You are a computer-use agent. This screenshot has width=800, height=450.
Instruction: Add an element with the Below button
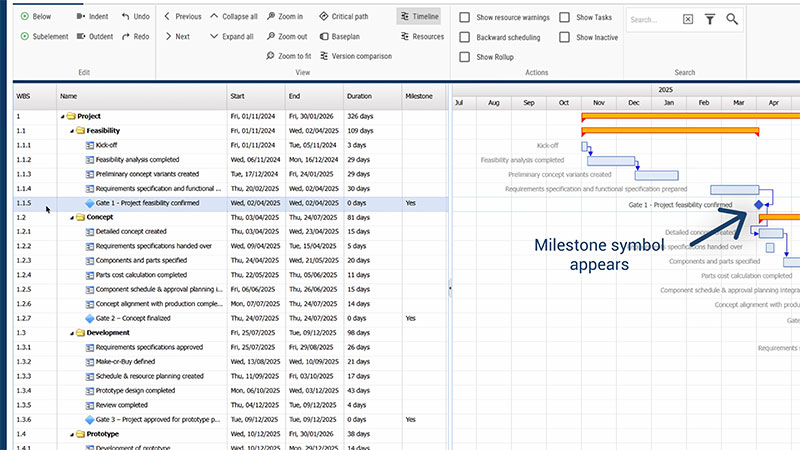tap(35, 16)
